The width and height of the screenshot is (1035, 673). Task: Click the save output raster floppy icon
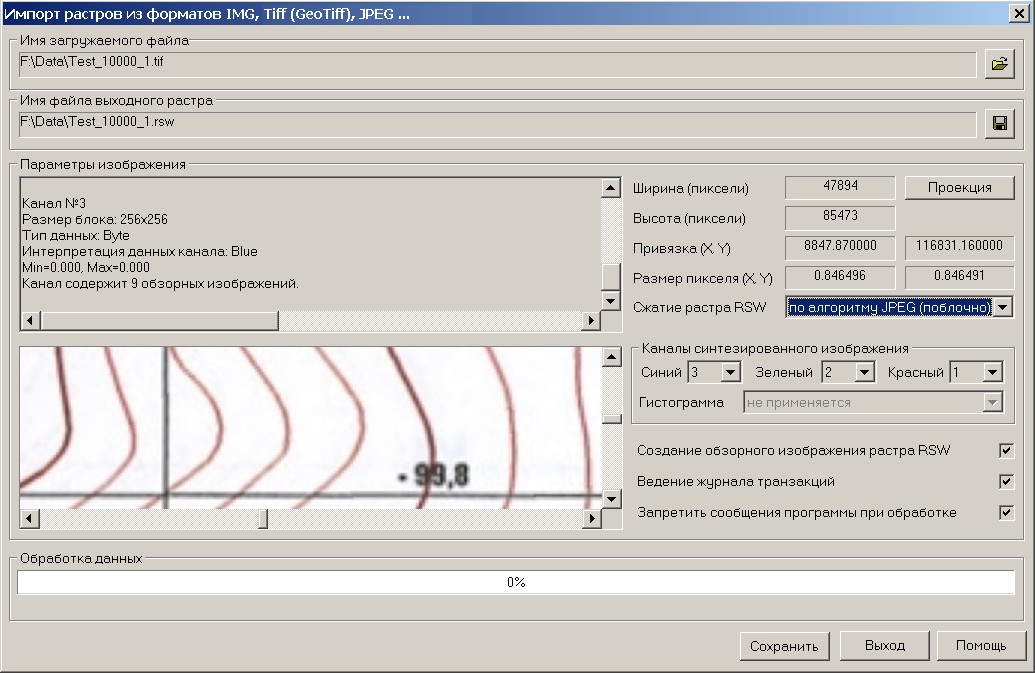998,123
